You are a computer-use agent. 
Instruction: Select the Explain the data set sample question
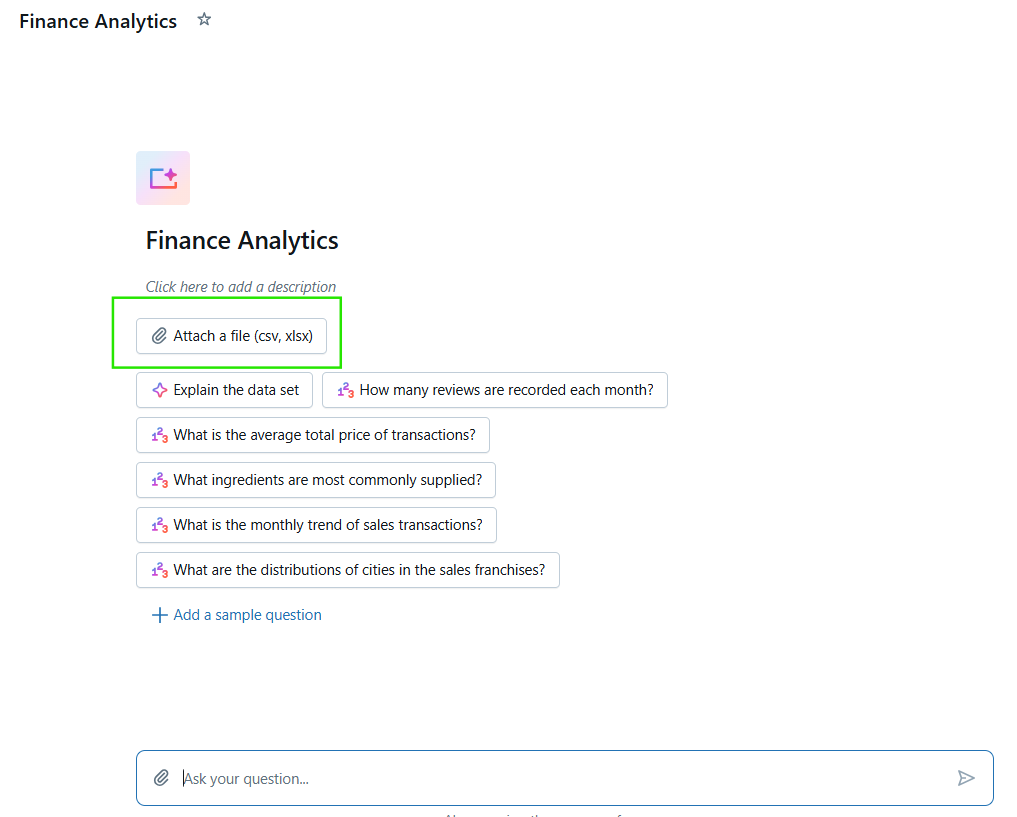[224, 390]
